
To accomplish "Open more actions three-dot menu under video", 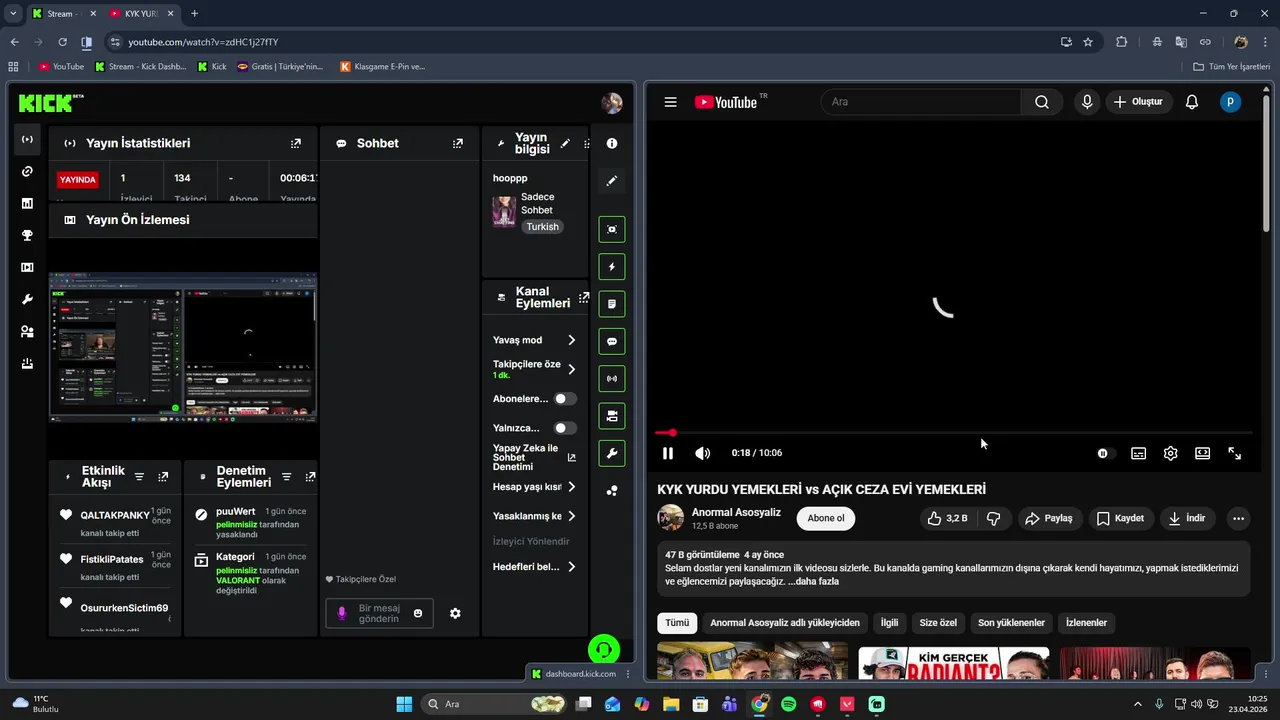I will coord(1238,518).
